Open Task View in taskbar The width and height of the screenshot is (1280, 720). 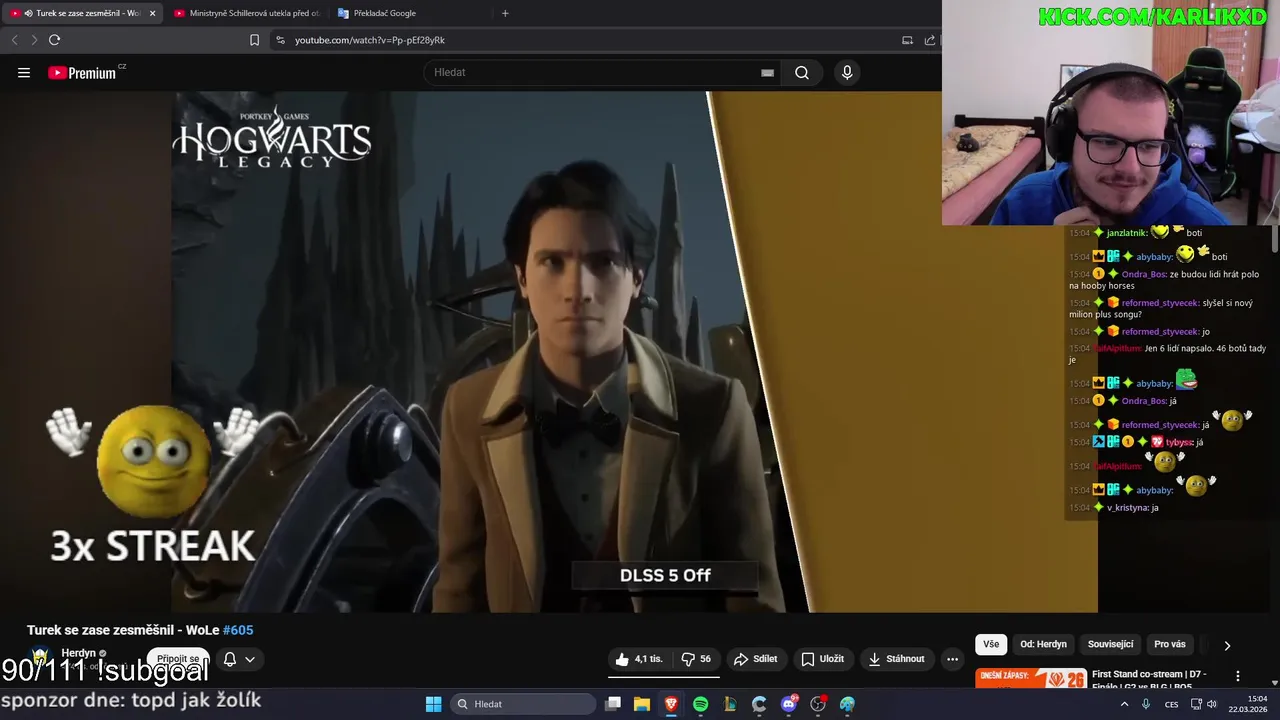point(613,704)
